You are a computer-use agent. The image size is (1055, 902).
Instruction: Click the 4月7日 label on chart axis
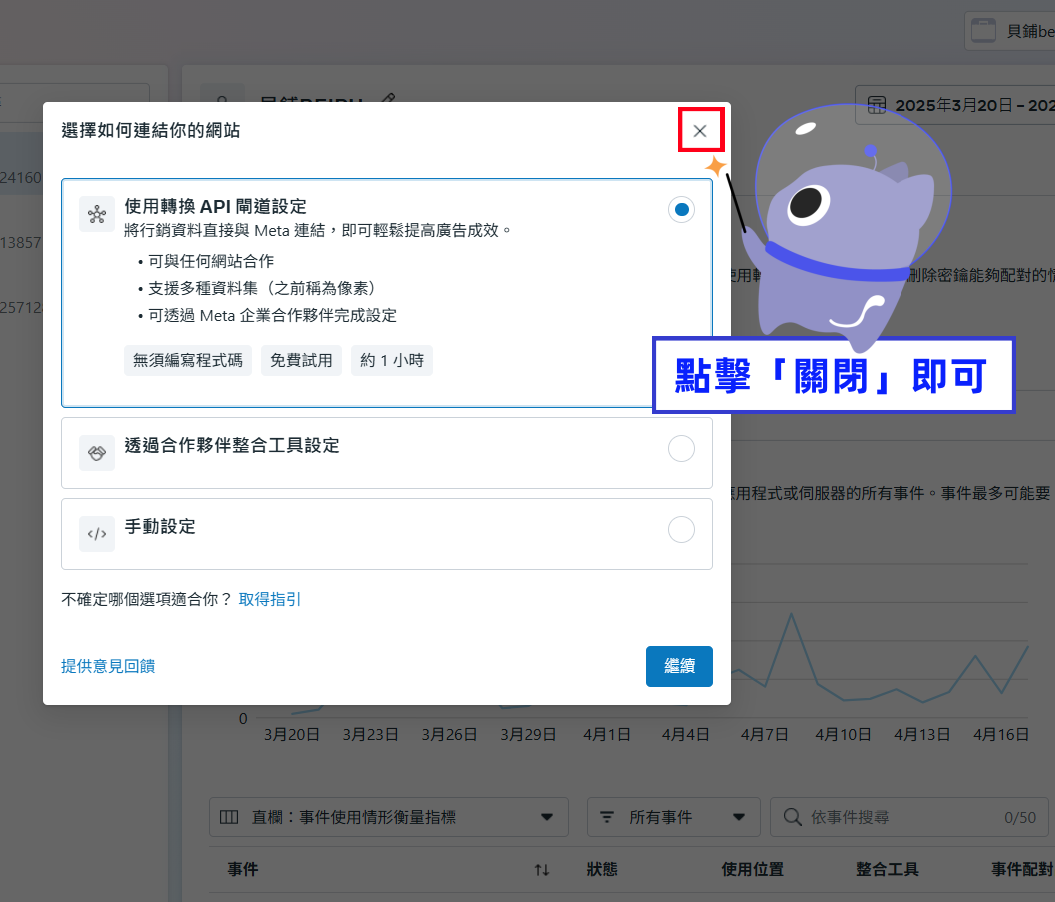click(x=764, y=735)
